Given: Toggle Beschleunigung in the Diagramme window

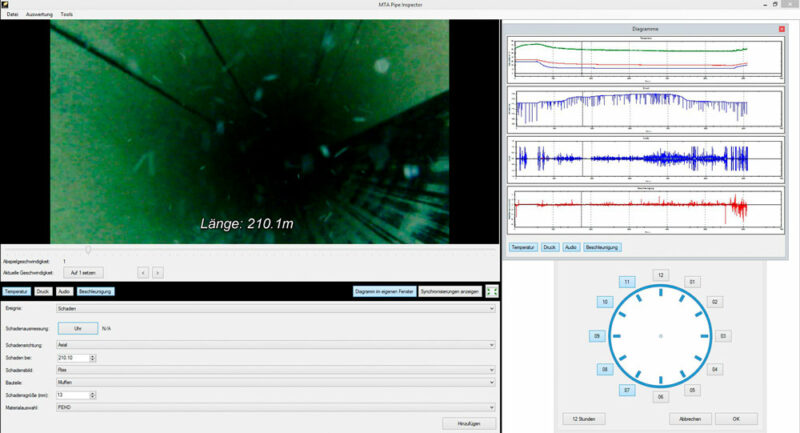Looking at the screenshot, I should point(603,246).
